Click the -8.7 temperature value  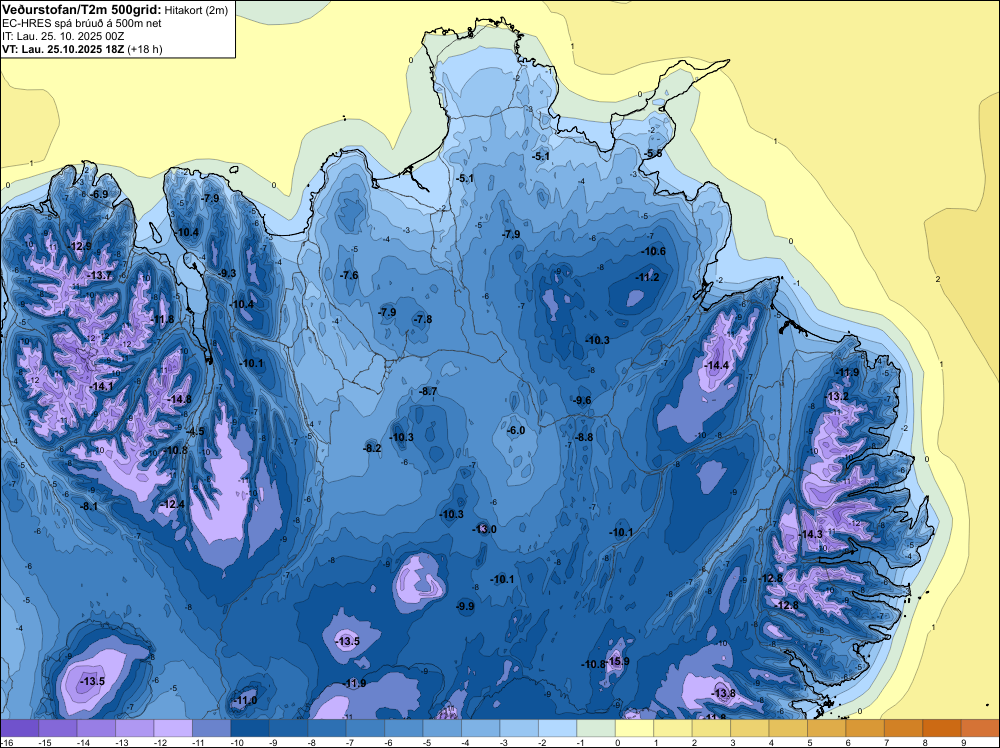(428, 391)
